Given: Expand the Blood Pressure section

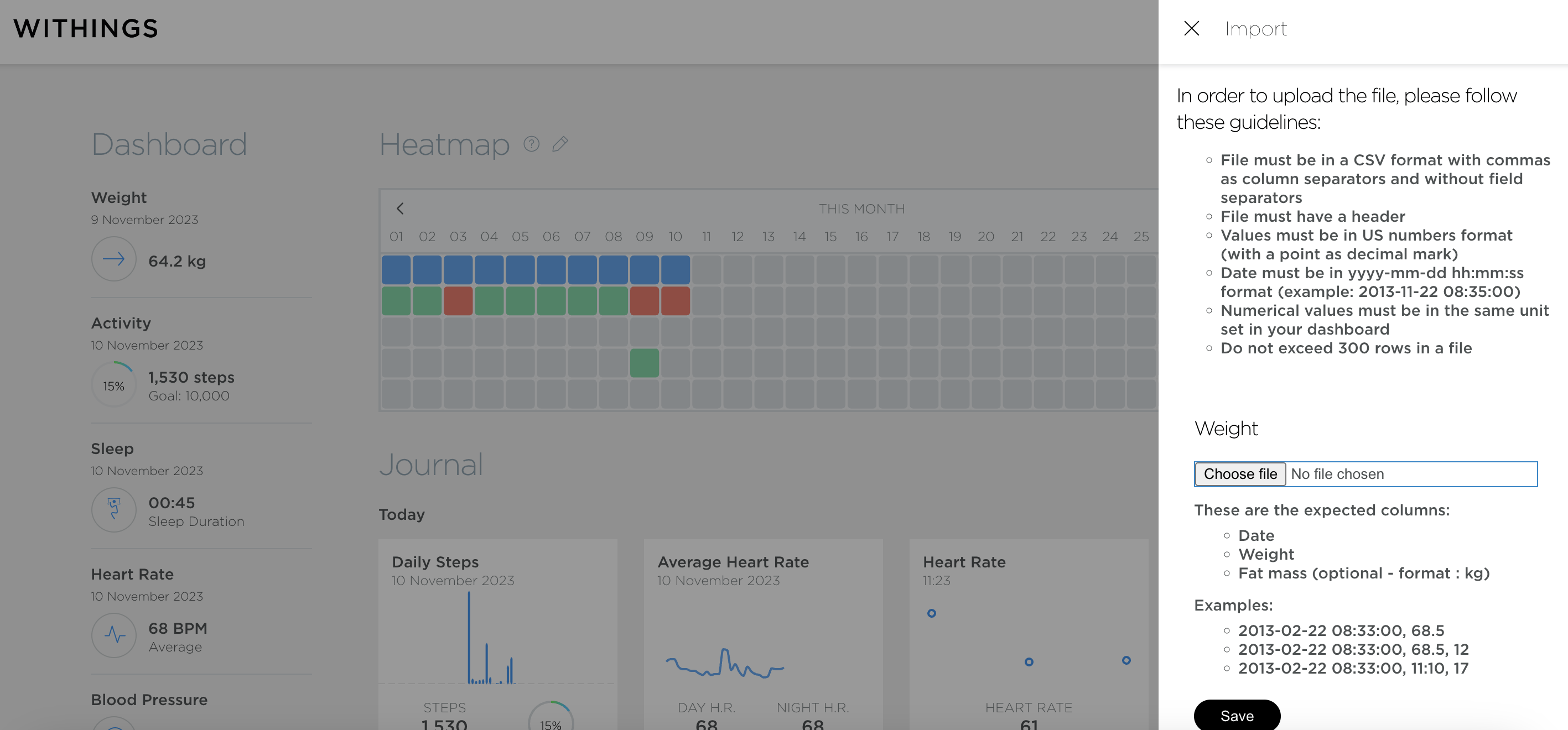Looking at the screenshot, I should [149, 700].
